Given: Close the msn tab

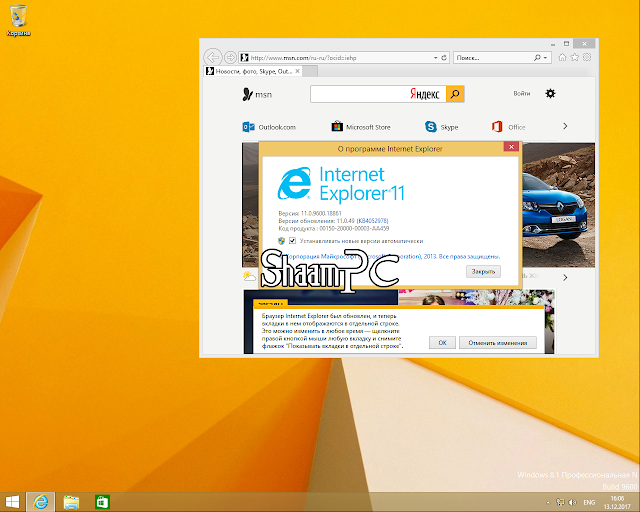Looking at the screenshot, I should (298, 71).
